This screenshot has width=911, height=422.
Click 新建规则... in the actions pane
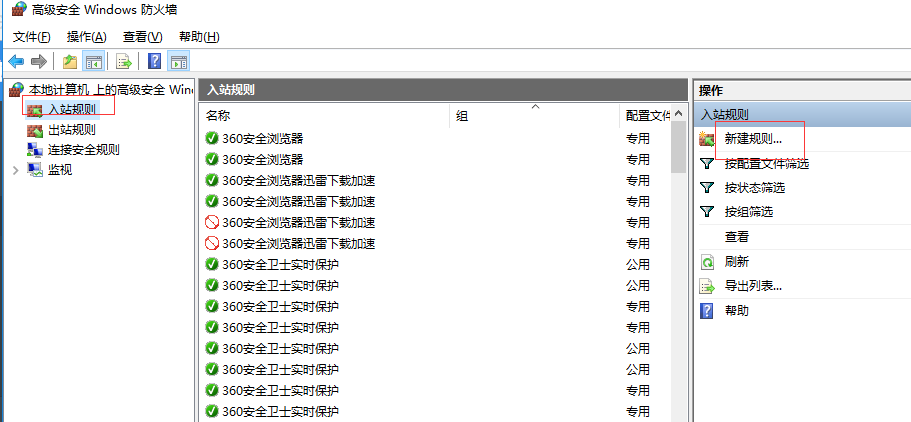[x=754, y=139]
